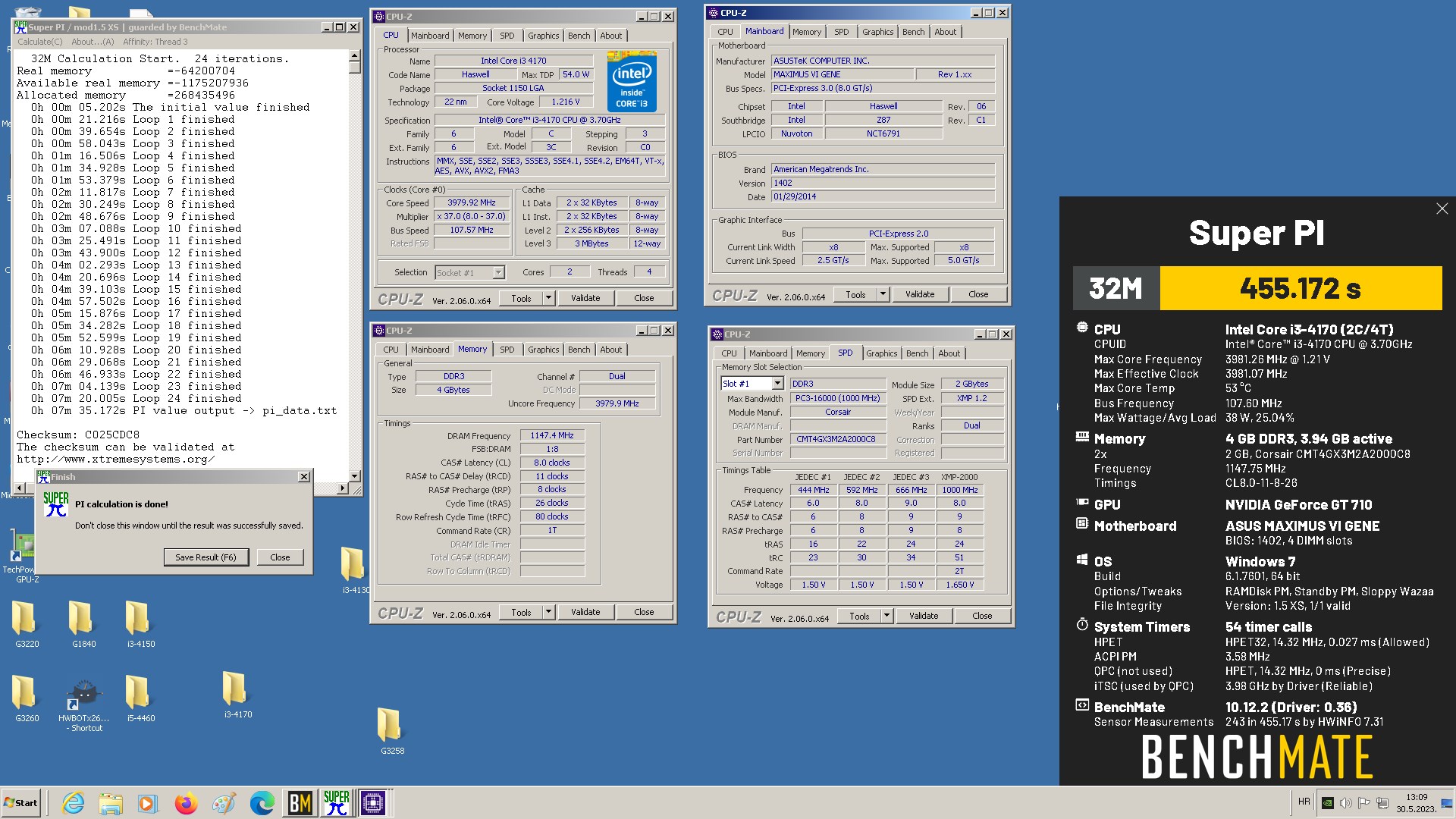Click Tools button in CPU-Z Mainboard window
1456x819 pixels.
pos(855,294)
